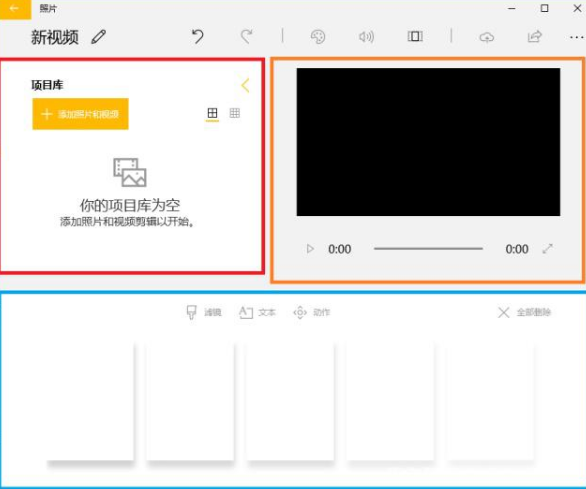The image size is (586, 489).
Task: Select the fifth storyboard placeholder
Action: click(491, 402)
